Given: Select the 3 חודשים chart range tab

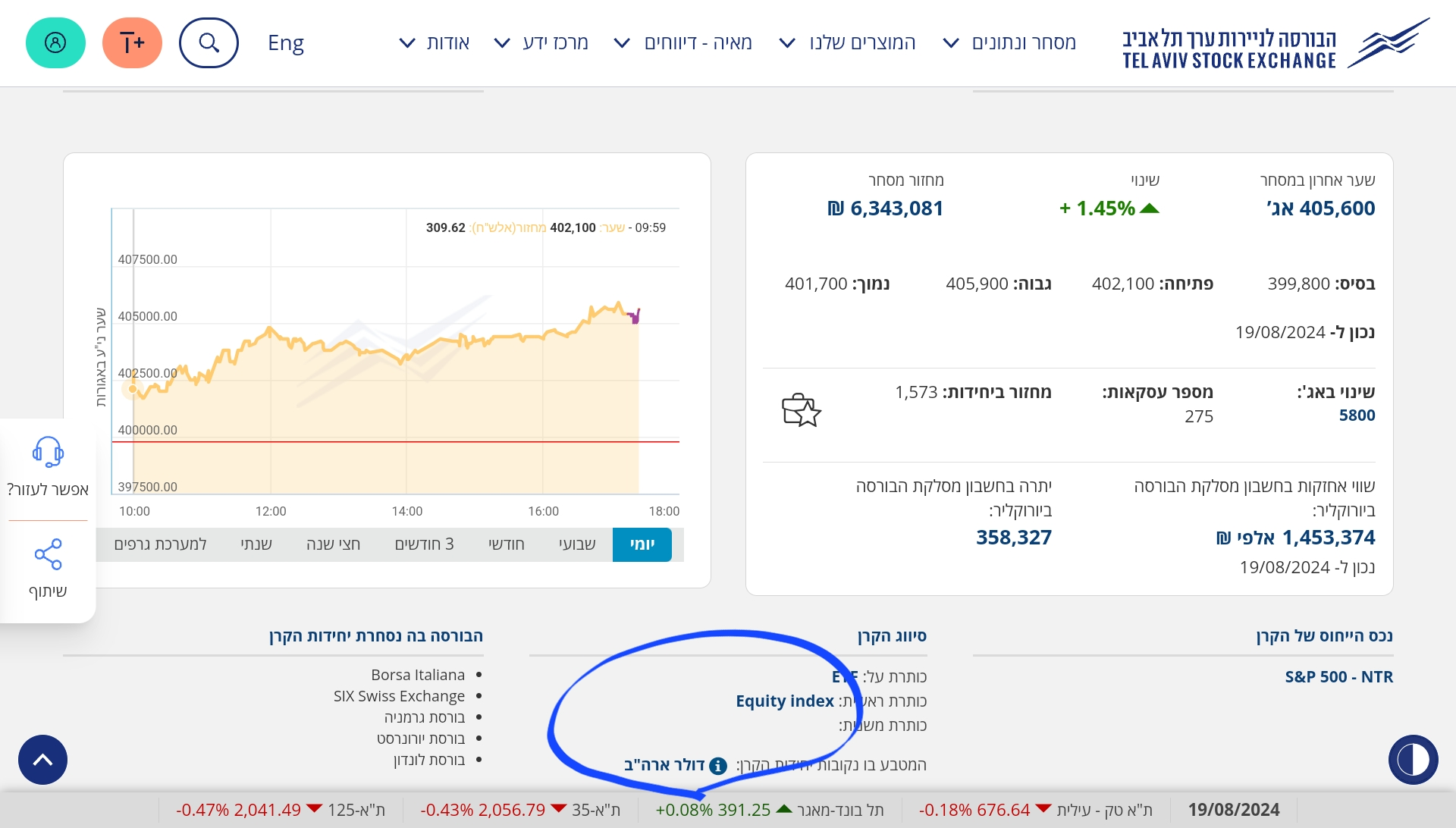Looking at the screenshot, I should [424, 544].
